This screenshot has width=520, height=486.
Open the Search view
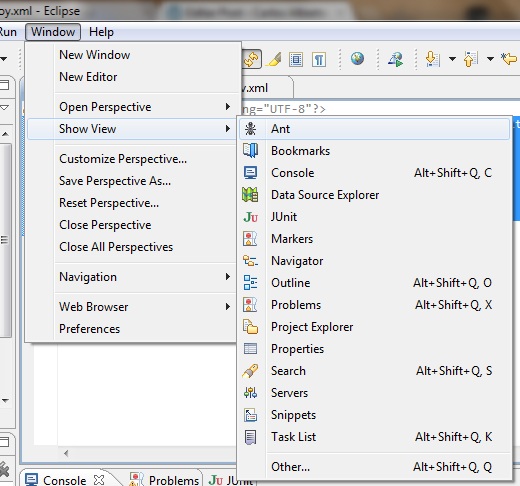pyautogui.click(x=374, y=371)
